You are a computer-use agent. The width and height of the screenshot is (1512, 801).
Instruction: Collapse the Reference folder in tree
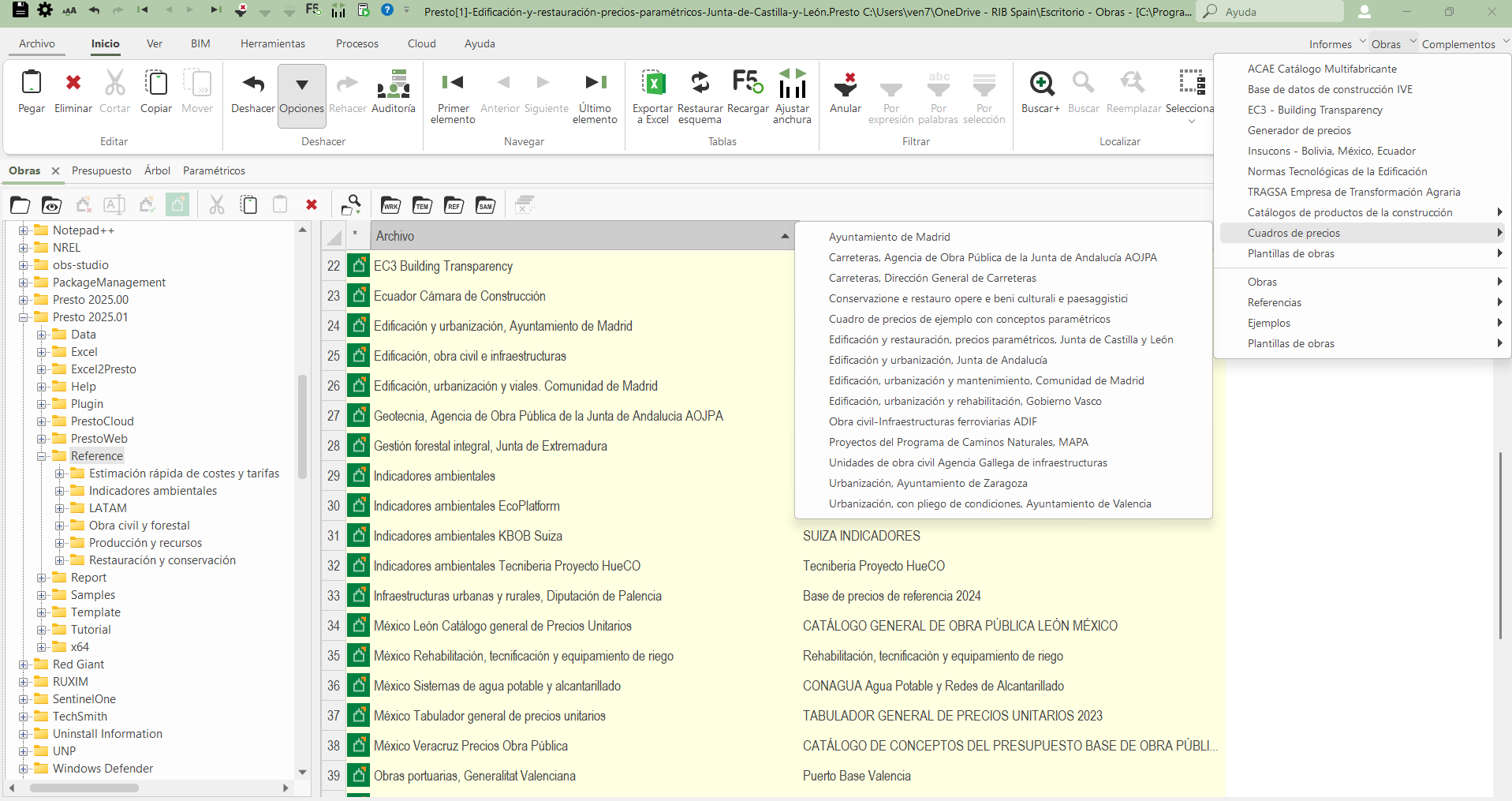point(42,456)
